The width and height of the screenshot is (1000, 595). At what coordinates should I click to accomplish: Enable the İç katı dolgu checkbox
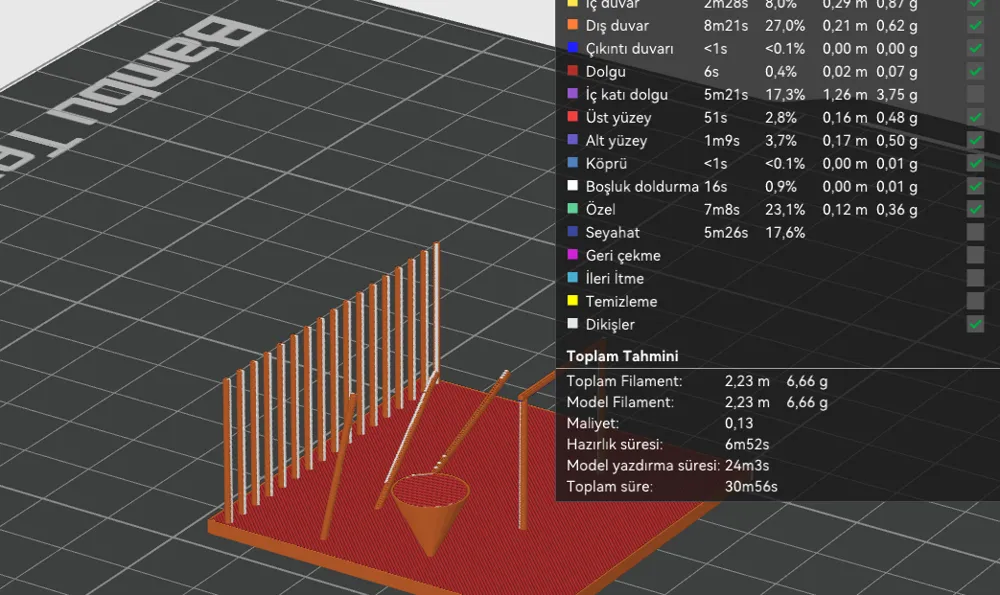pos(975,94)
